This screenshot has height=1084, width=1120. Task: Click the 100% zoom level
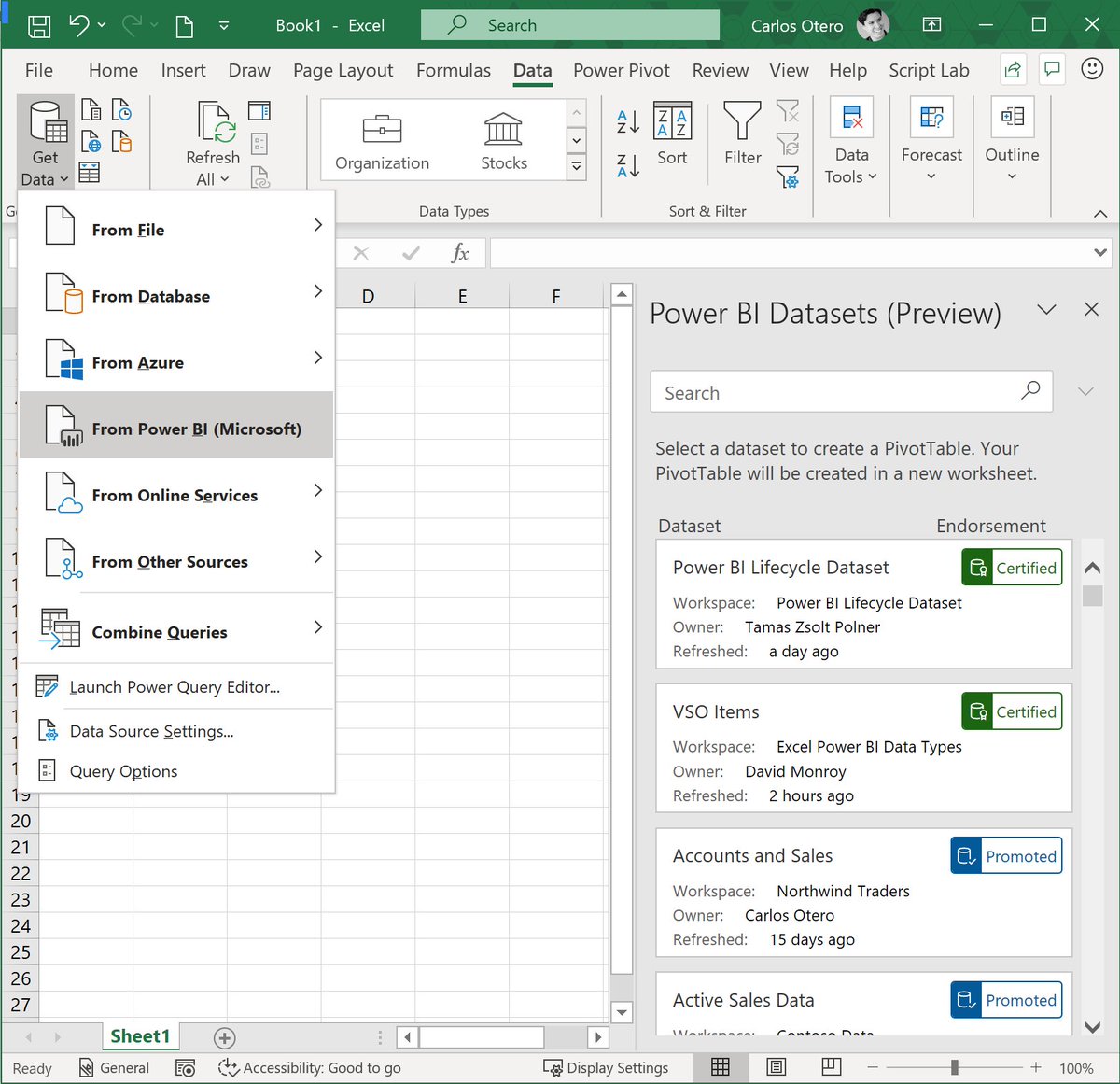click(x=1076, y=1068)
